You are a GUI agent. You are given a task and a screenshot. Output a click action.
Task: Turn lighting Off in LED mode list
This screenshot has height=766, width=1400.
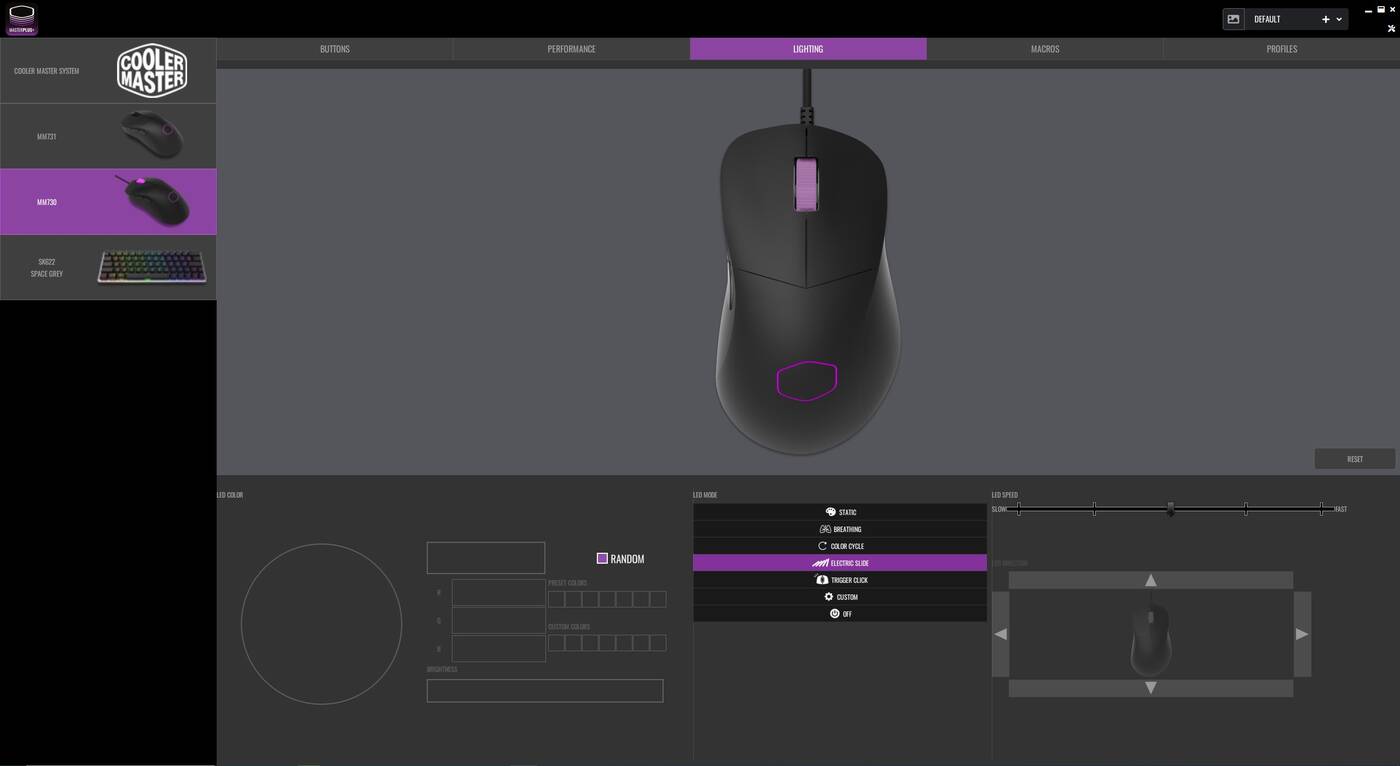[839, 614]
